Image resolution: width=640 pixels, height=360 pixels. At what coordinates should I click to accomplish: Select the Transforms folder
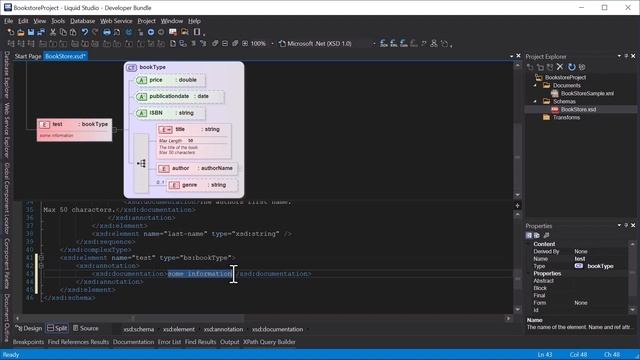[566, 118]
